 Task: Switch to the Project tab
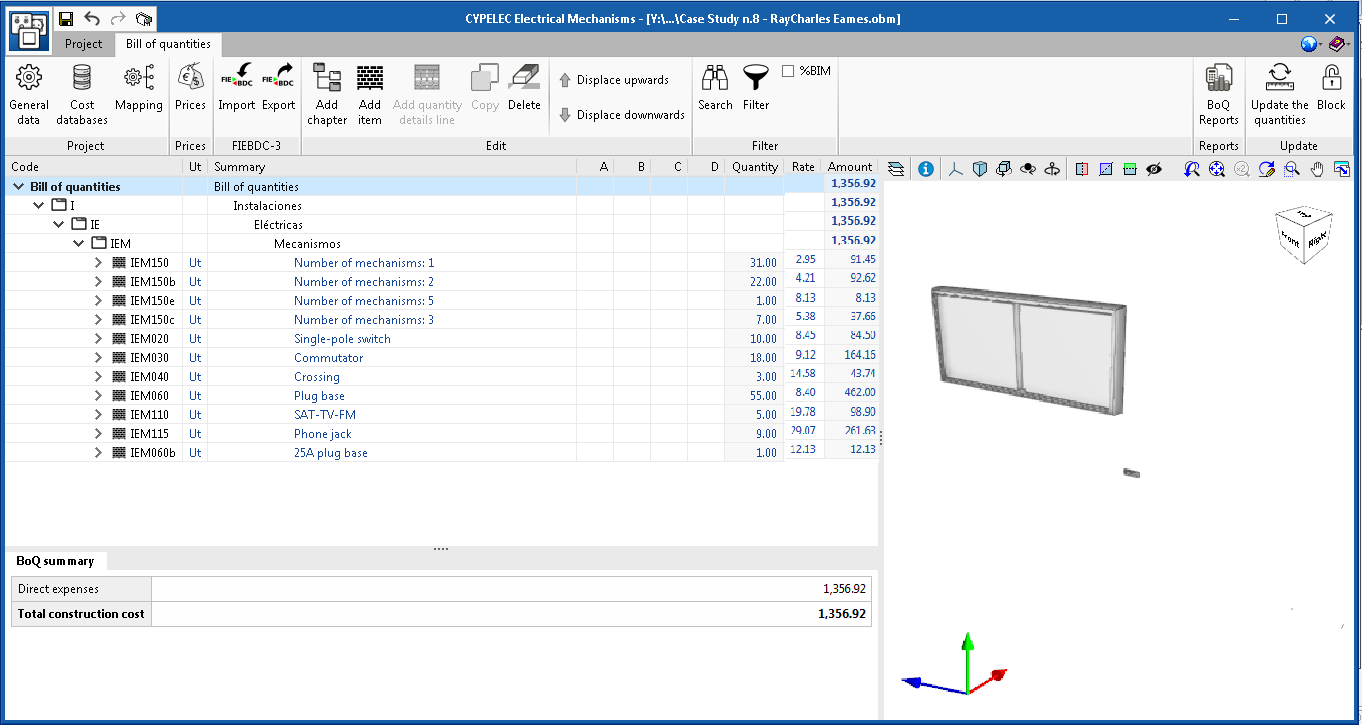coord(84,44)
